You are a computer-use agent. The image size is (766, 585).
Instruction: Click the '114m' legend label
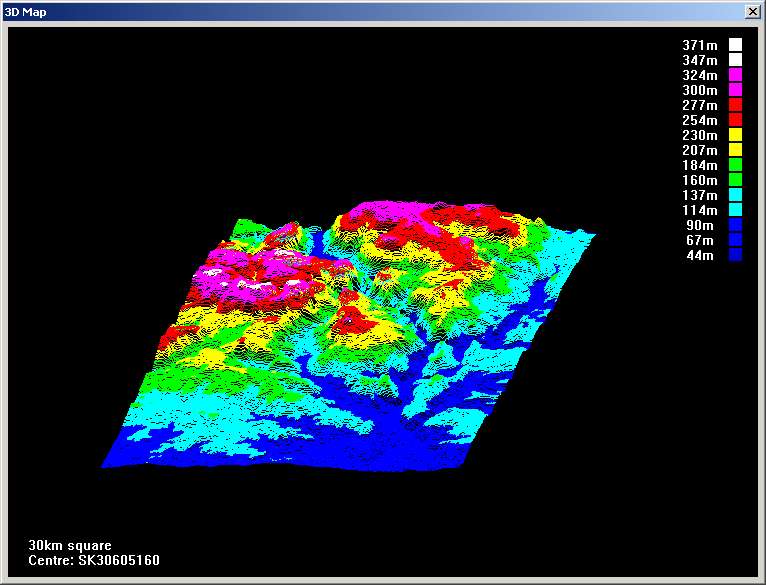tap(700, 211)
